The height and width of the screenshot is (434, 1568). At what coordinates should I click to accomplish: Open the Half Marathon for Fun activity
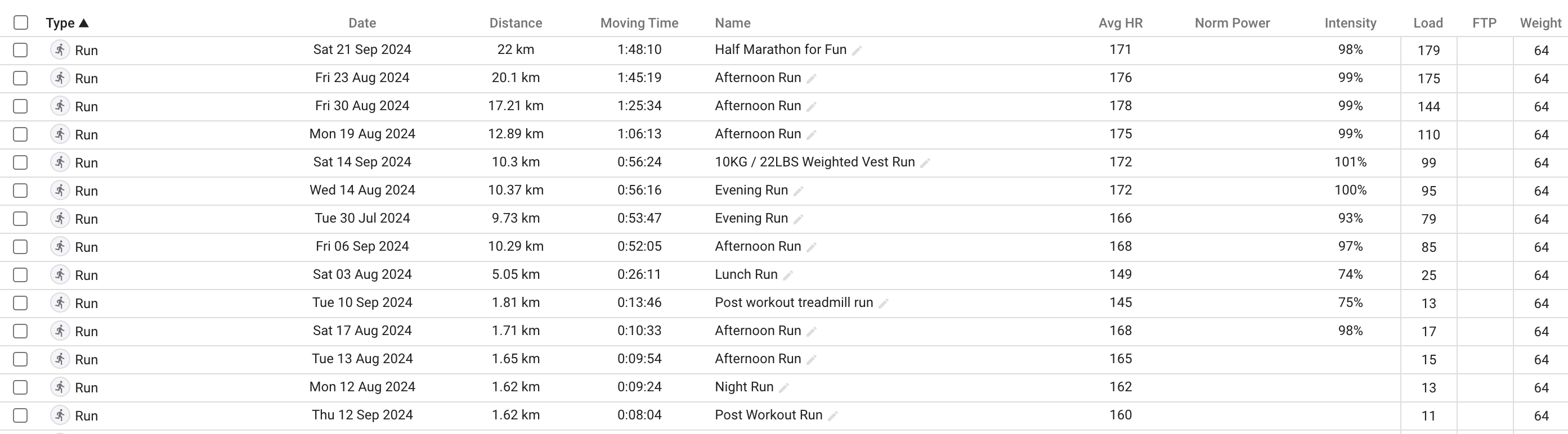pyautogui.click(x=781, y=49)
